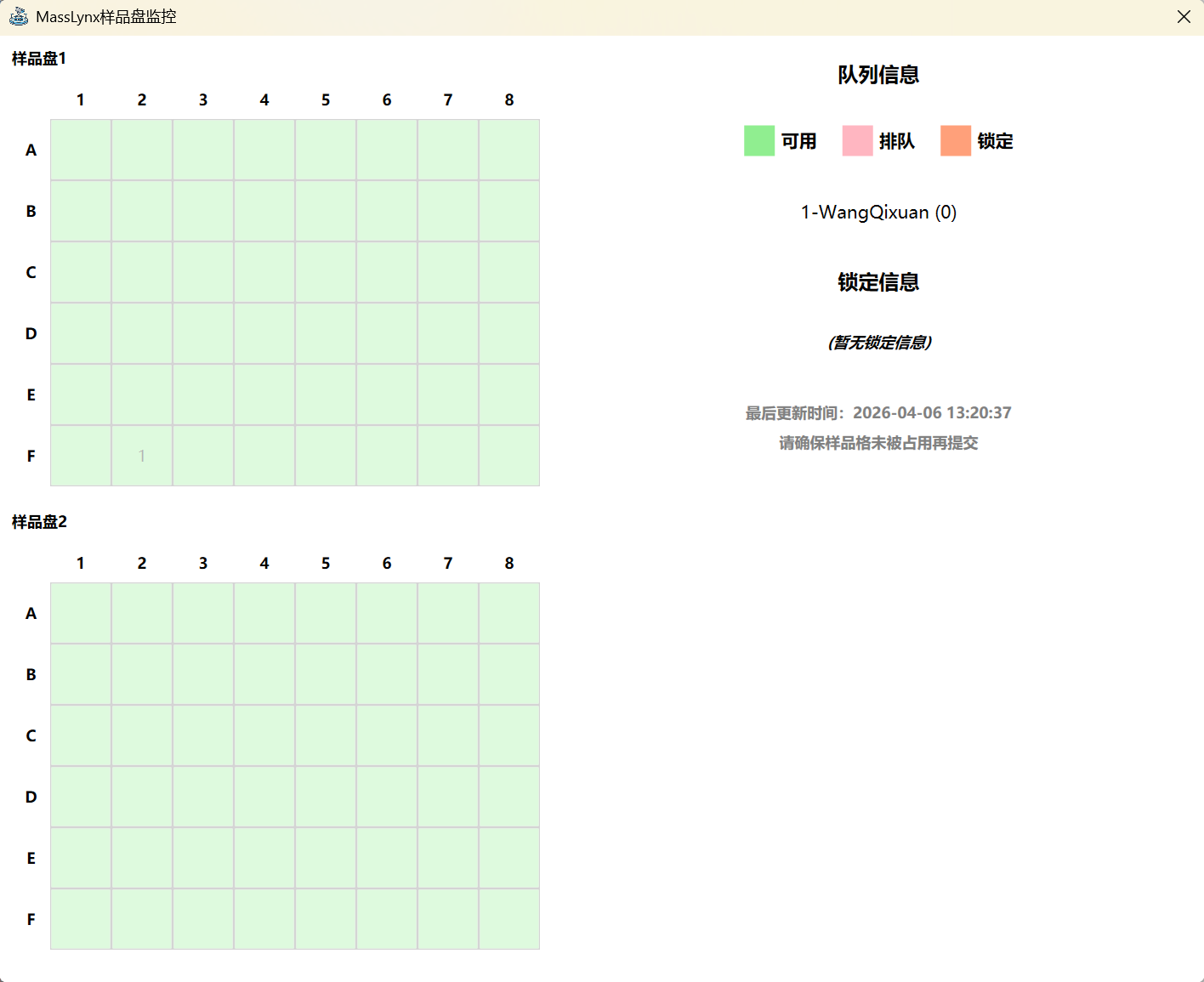Close the MassLynx sample tray monitor window
The width and height of the screenshot is (1204, 982).
[1183, 17]
